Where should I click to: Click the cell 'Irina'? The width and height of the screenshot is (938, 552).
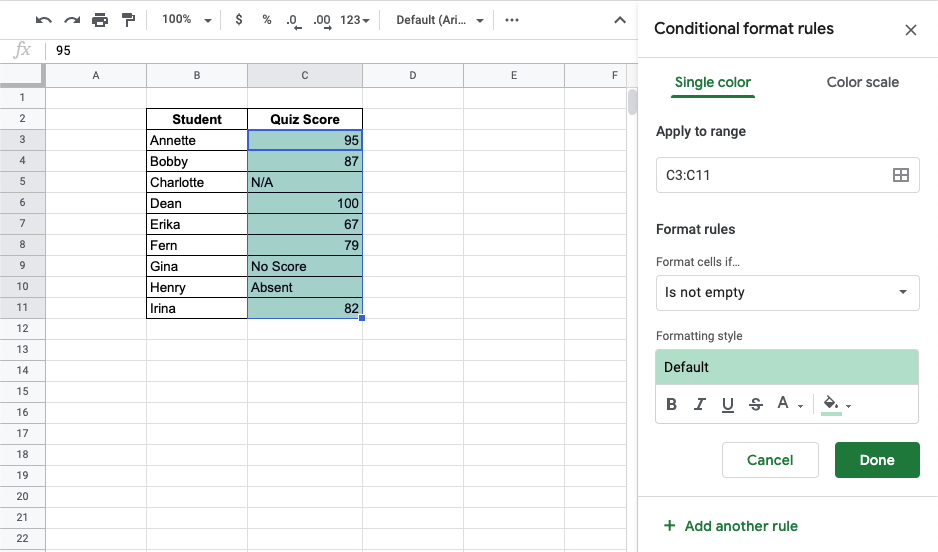(197, 307)
